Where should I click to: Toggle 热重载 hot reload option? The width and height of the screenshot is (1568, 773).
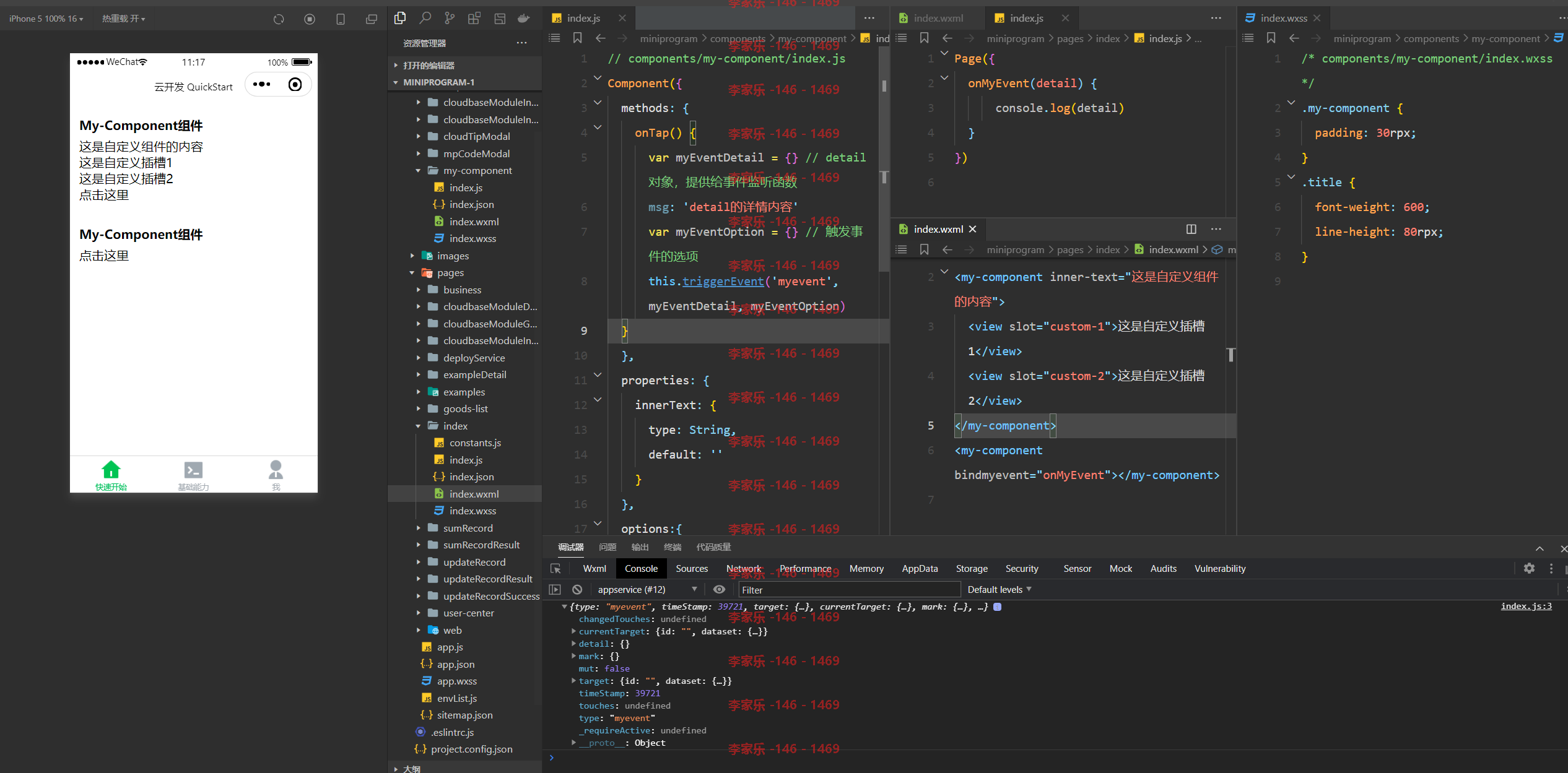(x=123, y=19)
